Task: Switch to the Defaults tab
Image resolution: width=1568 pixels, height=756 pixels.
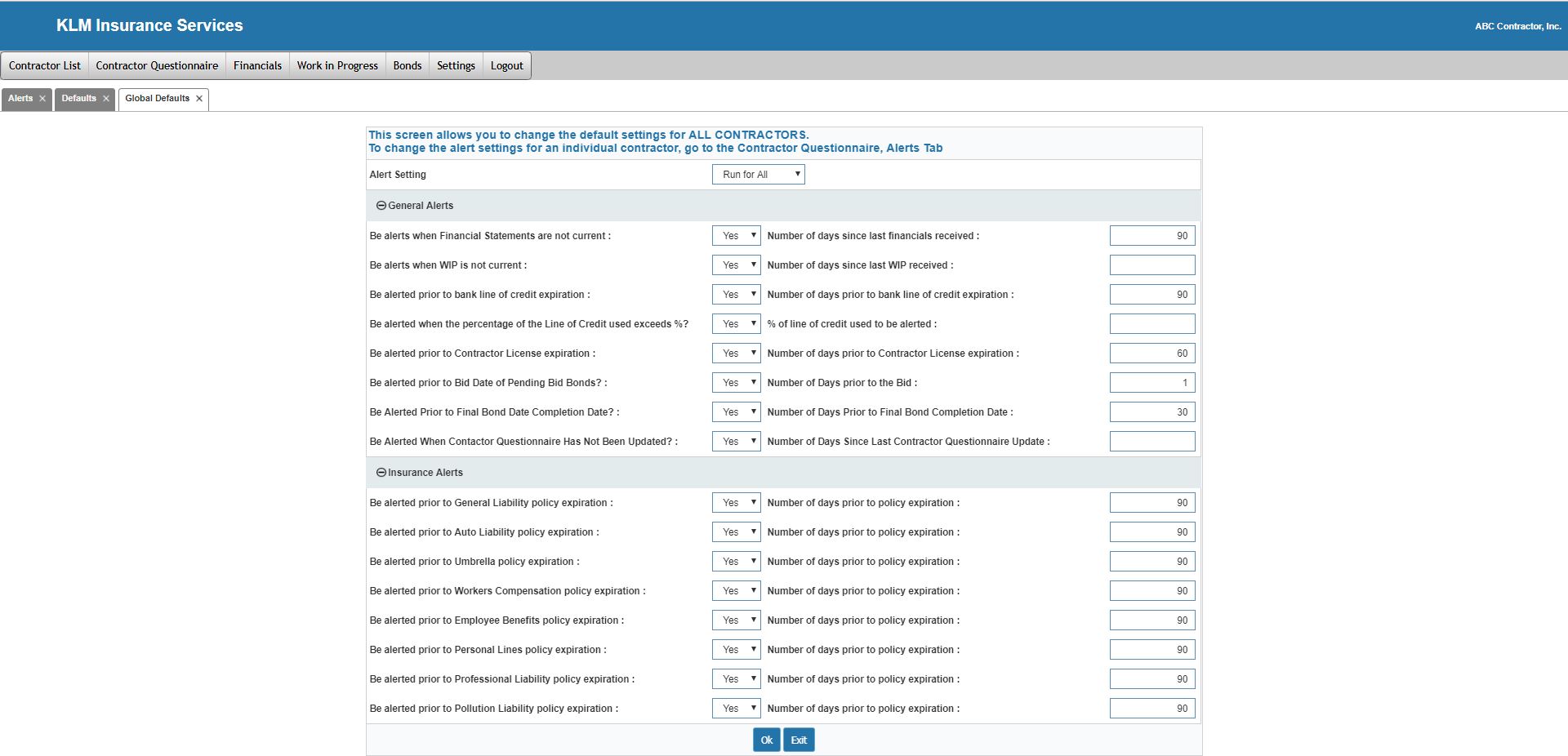Action: (78, 99)
